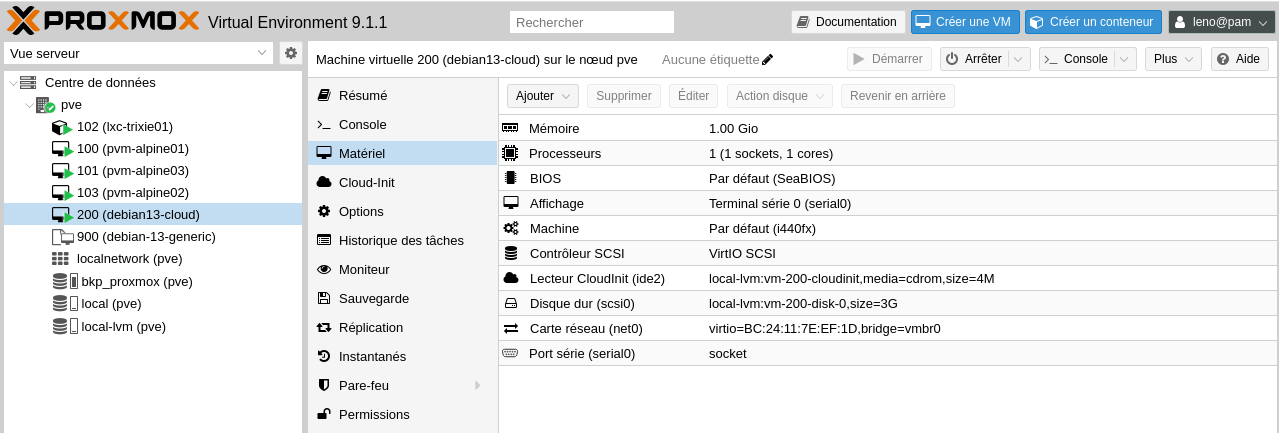
Task: Click the Proxmox logo
Action: 100,21
